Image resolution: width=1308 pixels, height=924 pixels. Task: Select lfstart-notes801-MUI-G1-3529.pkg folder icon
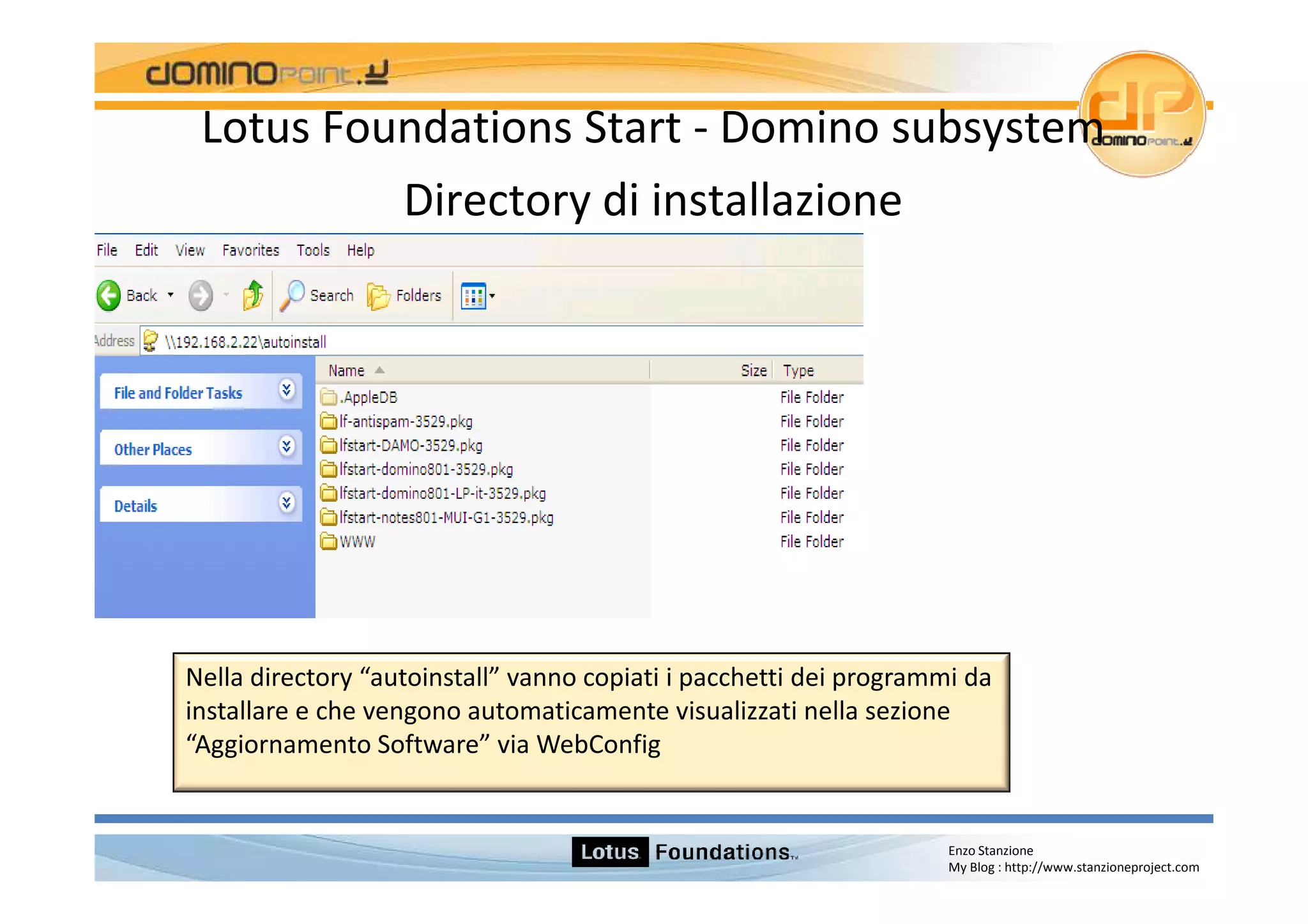click(x=328, y=517)
